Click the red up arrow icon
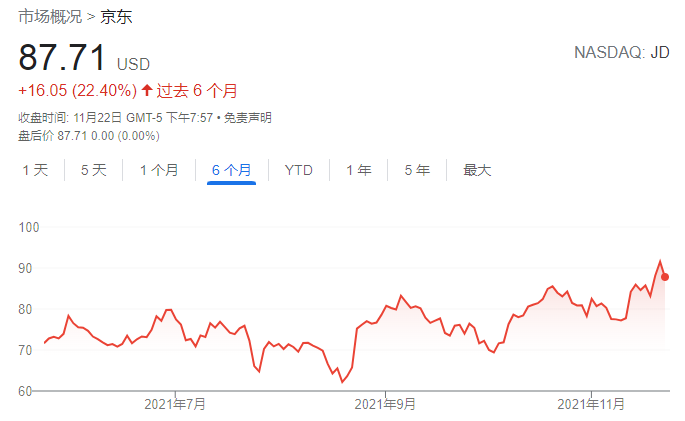The width and height of the screenshot is (685, 421). (147, 90)
